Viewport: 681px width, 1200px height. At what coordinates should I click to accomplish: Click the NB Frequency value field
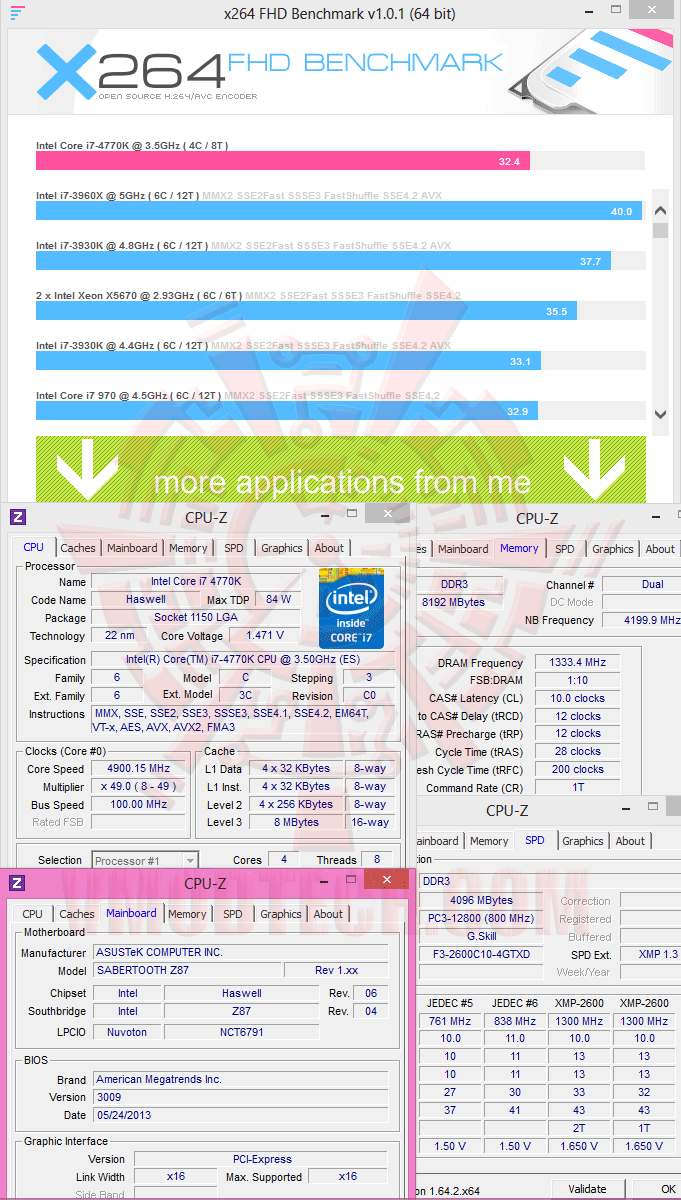(x=641, y=620)
